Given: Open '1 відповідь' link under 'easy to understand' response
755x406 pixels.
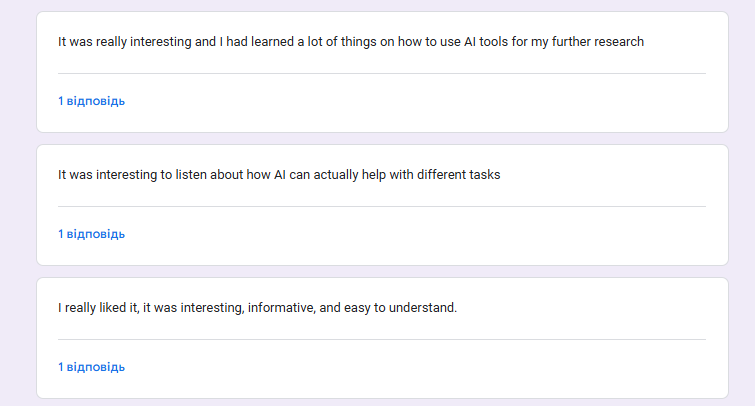Looking at the screenshot, I should coord(91,367).
